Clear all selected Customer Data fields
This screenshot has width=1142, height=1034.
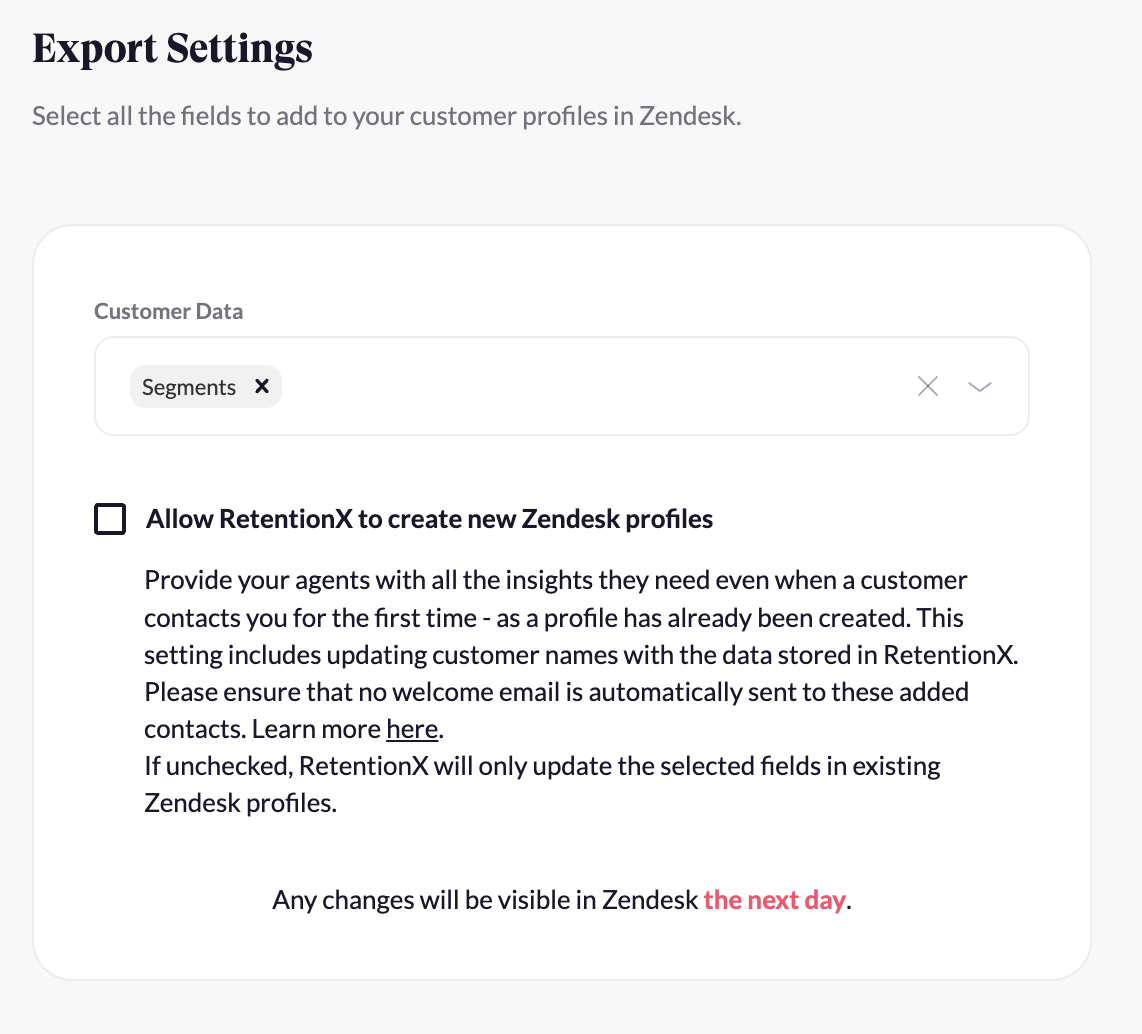coord(928,387)
